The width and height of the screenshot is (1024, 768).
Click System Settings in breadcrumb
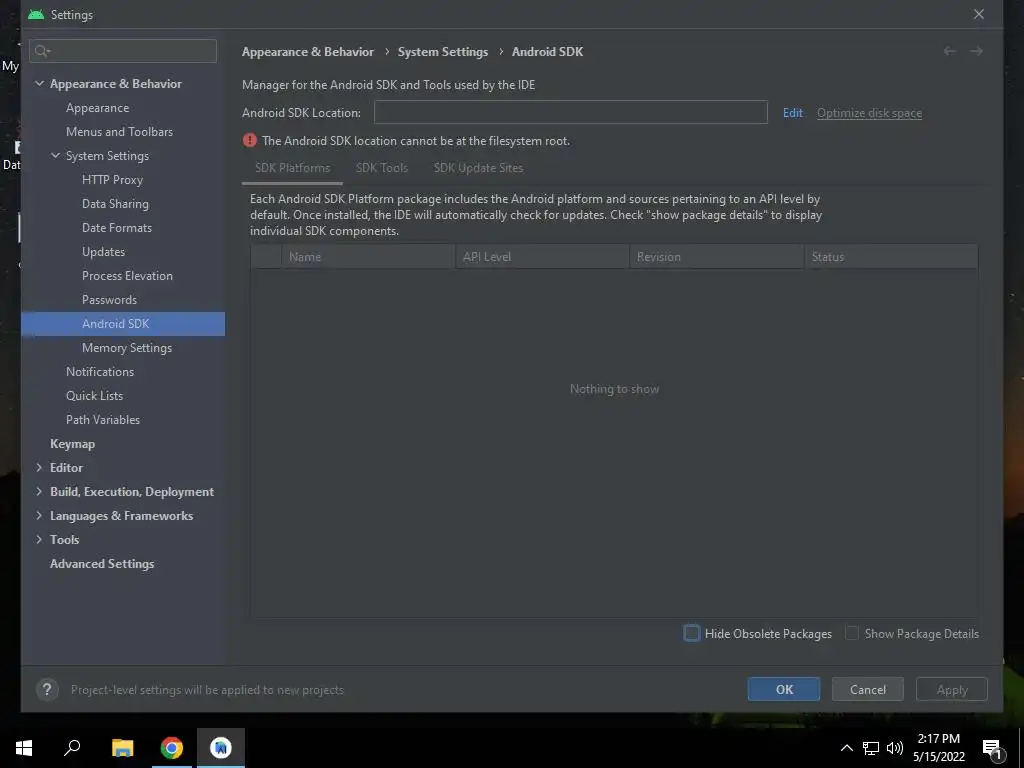[x=443, y=52]
